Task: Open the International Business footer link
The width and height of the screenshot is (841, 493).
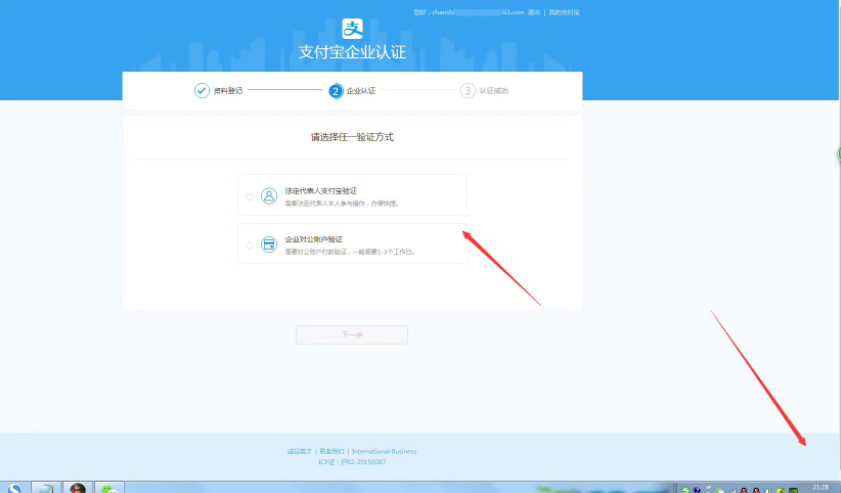Action: 384,452
